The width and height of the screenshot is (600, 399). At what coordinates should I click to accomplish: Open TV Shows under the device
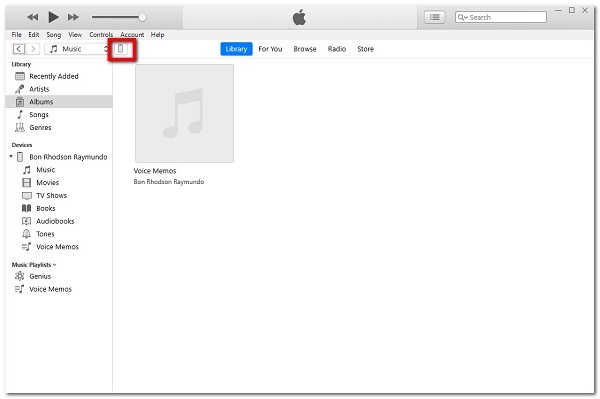pyautogui.click(x=51, y=195)
